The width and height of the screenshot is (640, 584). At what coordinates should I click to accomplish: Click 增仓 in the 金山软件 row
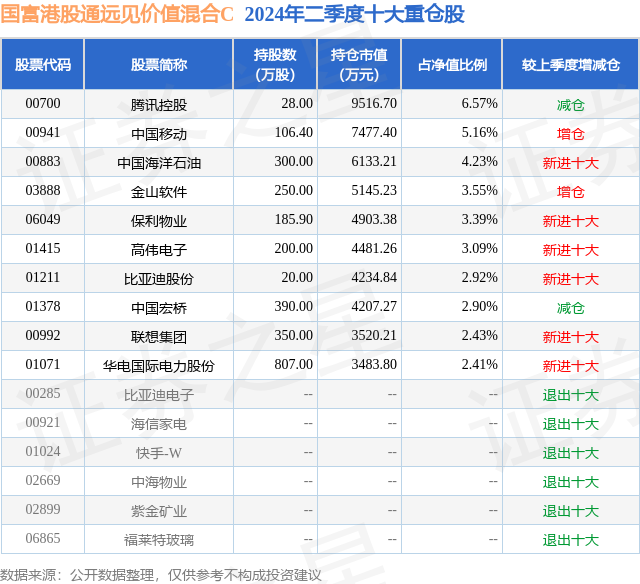(x=571, y=192)
